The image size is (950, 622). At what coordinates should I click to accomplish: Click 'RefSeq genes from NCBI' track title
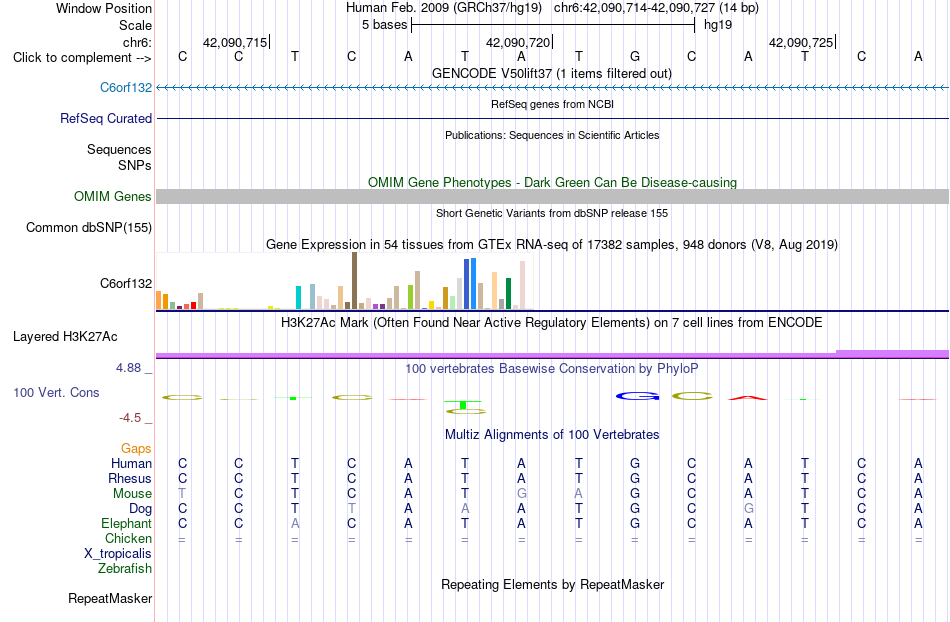(552, 104)
